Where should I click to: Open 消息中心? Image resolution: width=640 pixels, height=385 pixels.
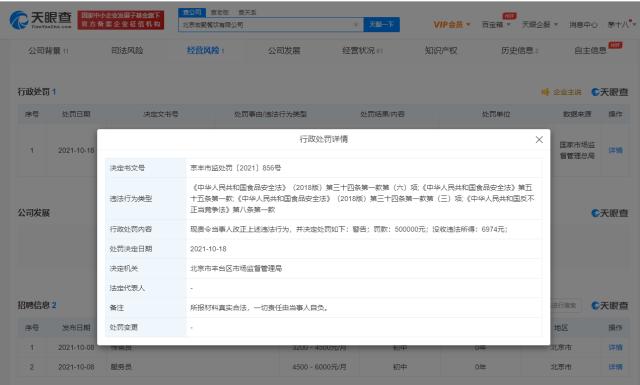point(583,25)
